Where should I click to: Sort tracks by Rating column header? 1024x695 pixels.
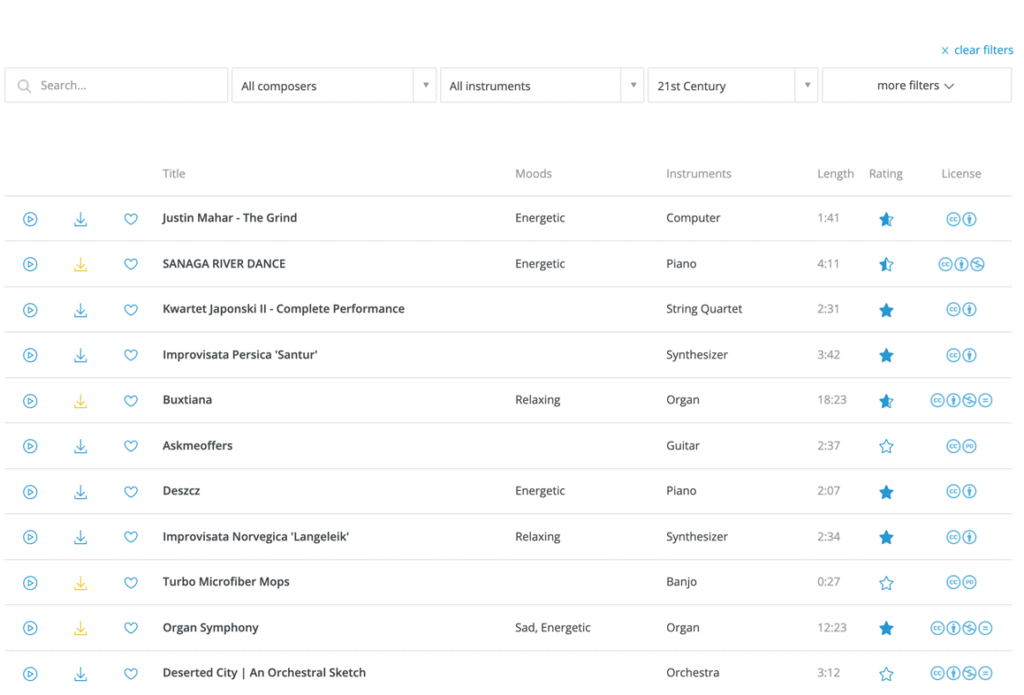(x=885, y=174)
